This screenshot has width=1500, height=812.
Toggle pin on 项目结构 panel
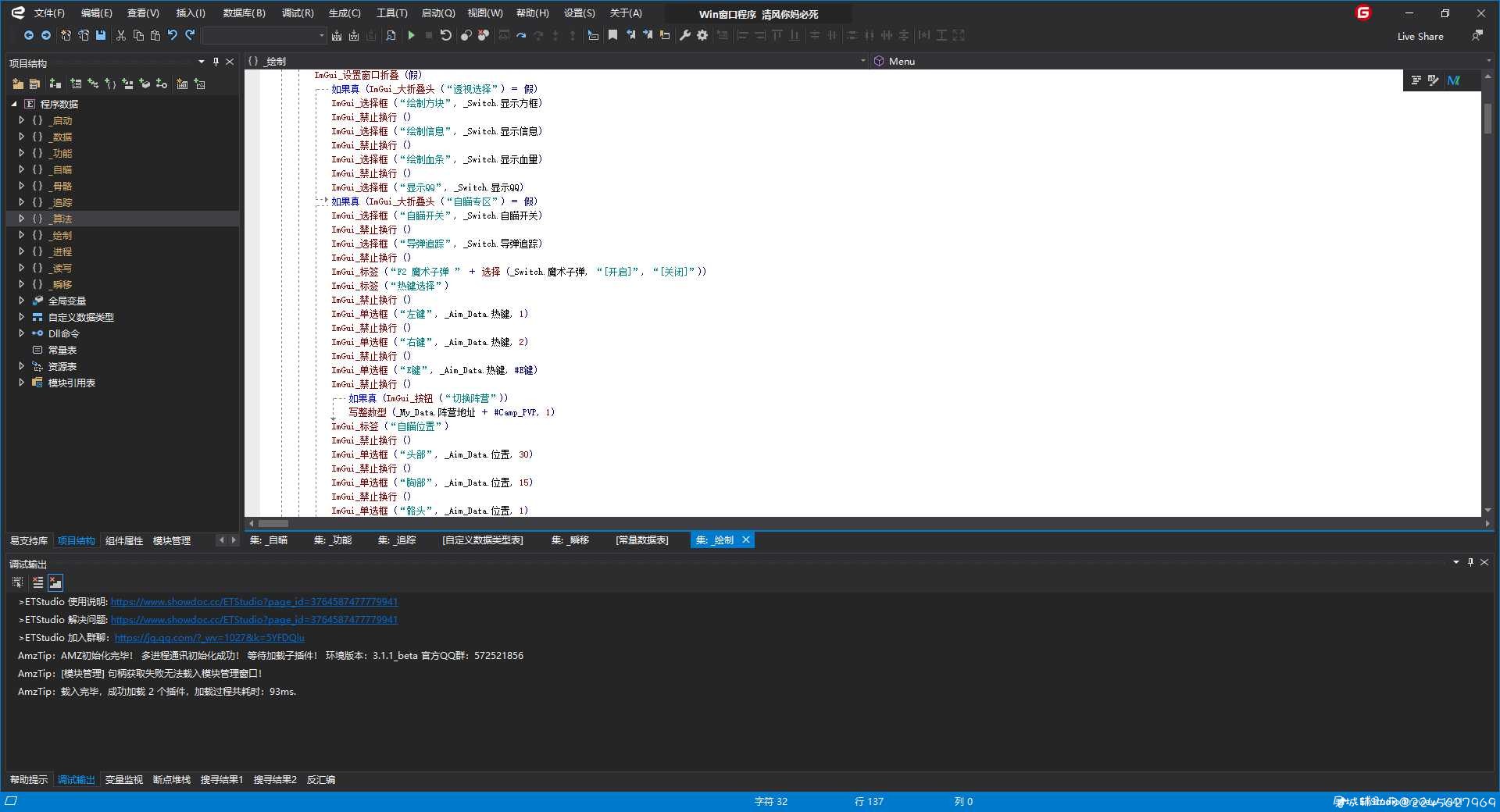click(216, 62)
